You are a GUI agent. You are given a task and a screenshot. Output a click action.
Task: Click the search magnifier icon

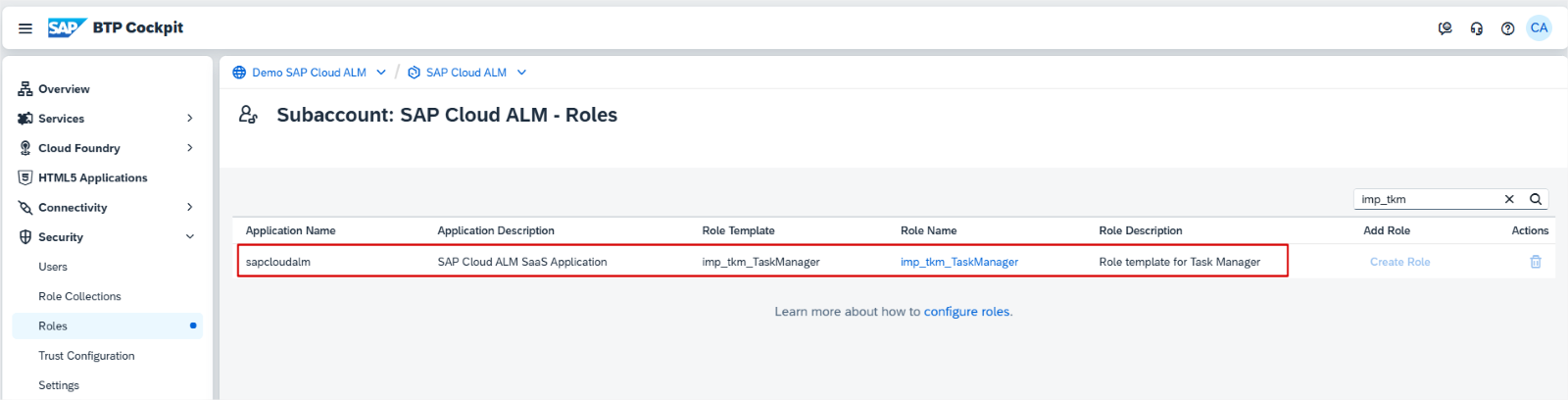coord(1536,199)
